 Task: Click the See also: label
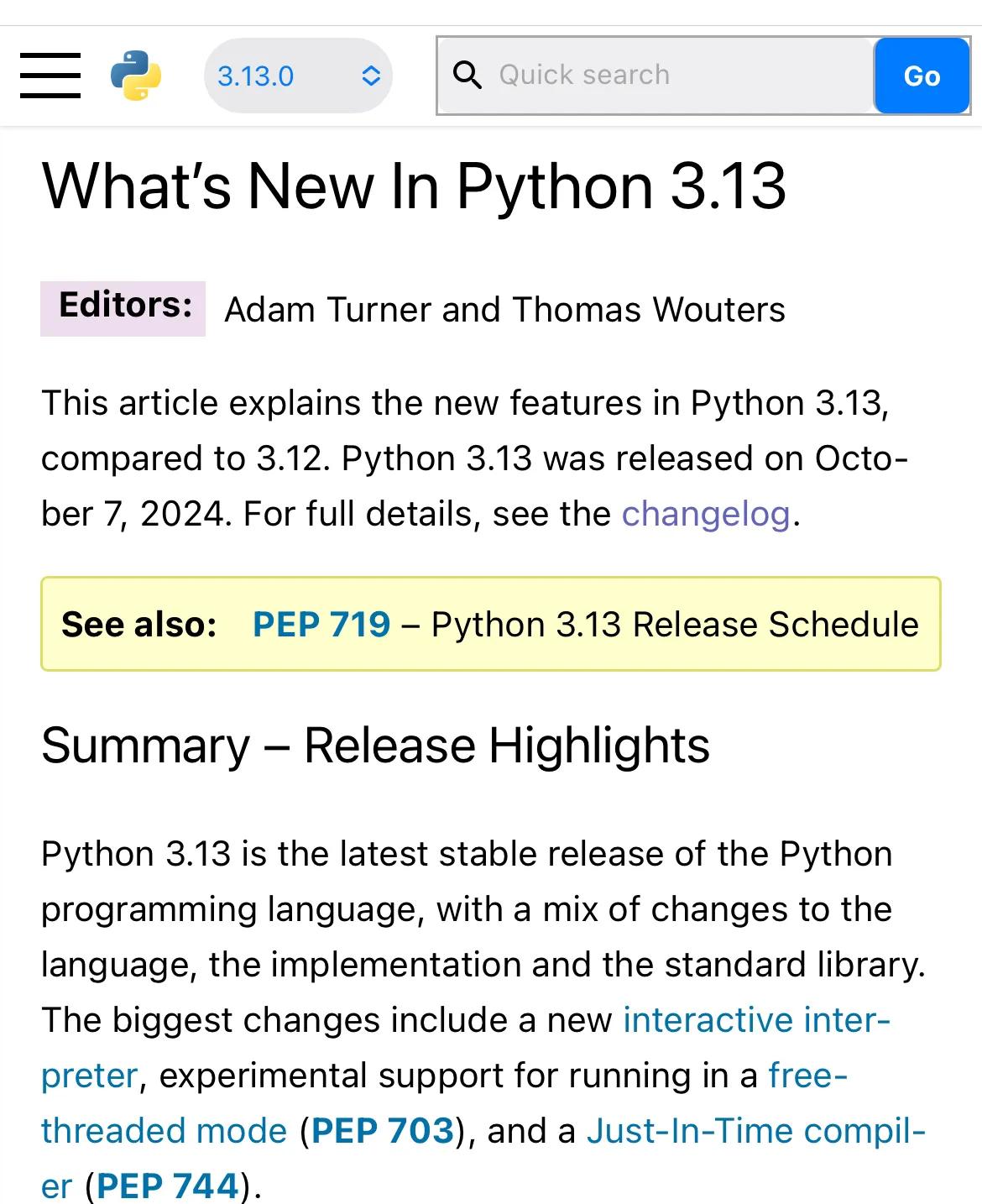(139, 625)
